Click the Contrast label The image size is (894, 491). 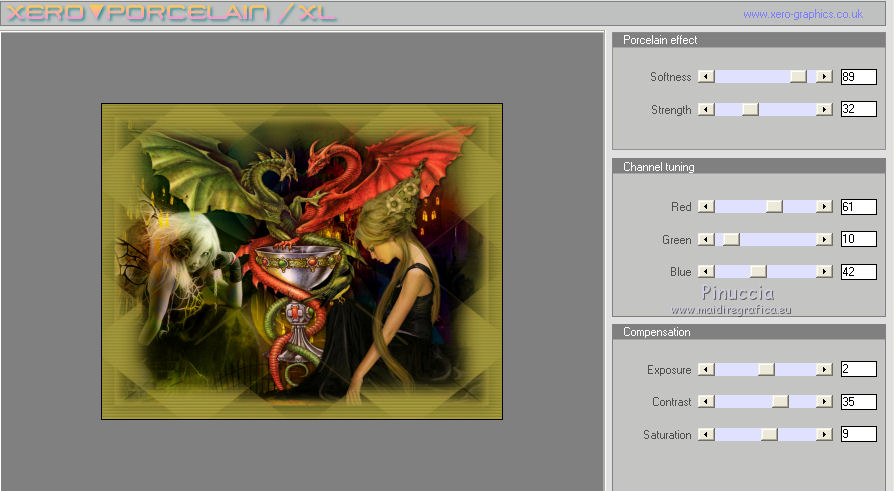click(x=672, y=402)
